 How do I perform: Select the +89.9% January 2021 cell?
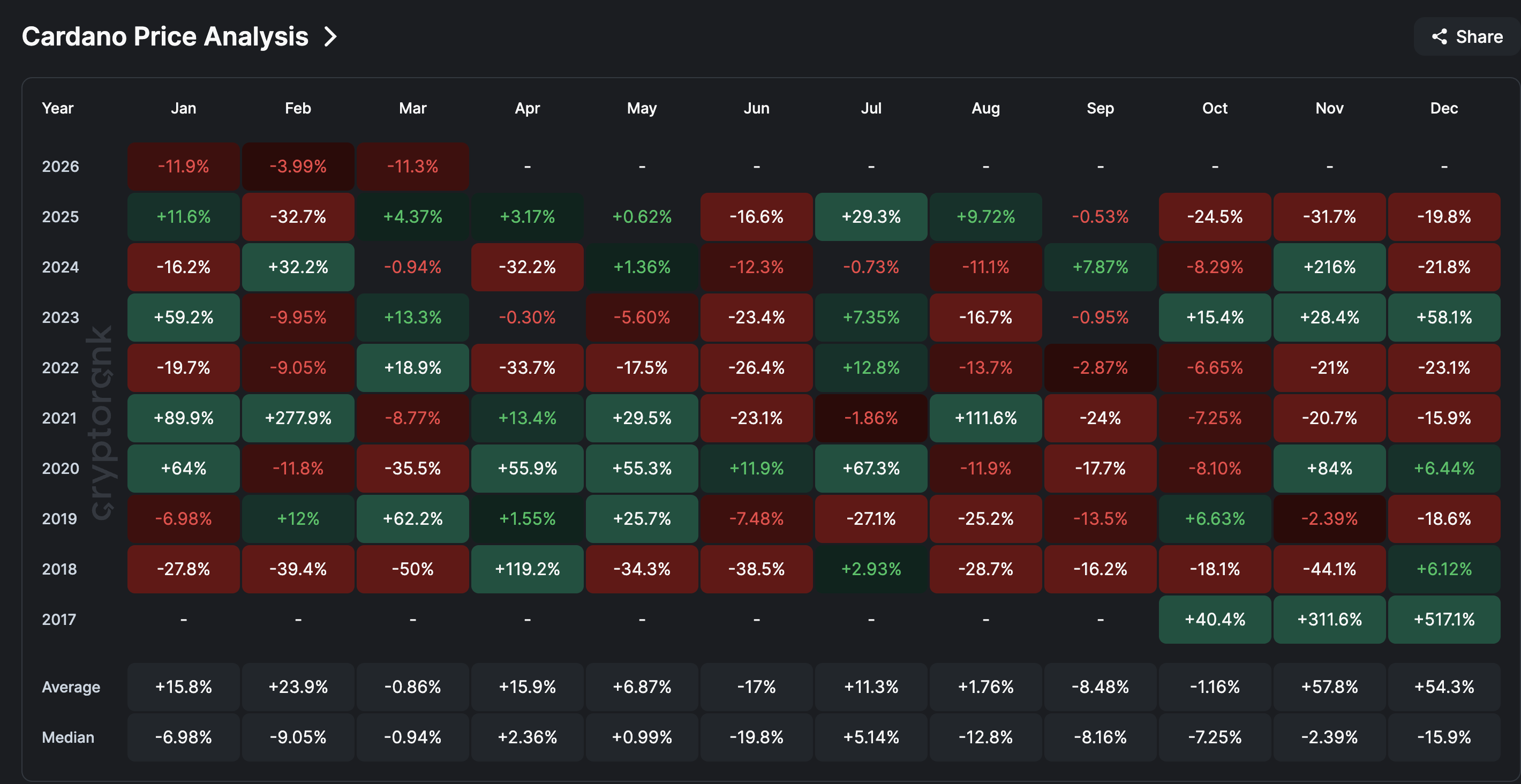[x=183, y=418]
